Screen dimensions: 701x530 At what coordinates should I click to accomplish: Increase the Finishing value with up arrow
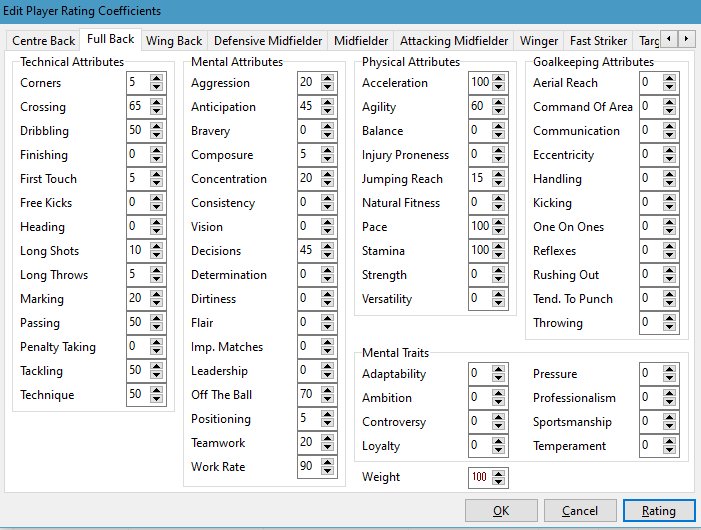click(156, 150)
